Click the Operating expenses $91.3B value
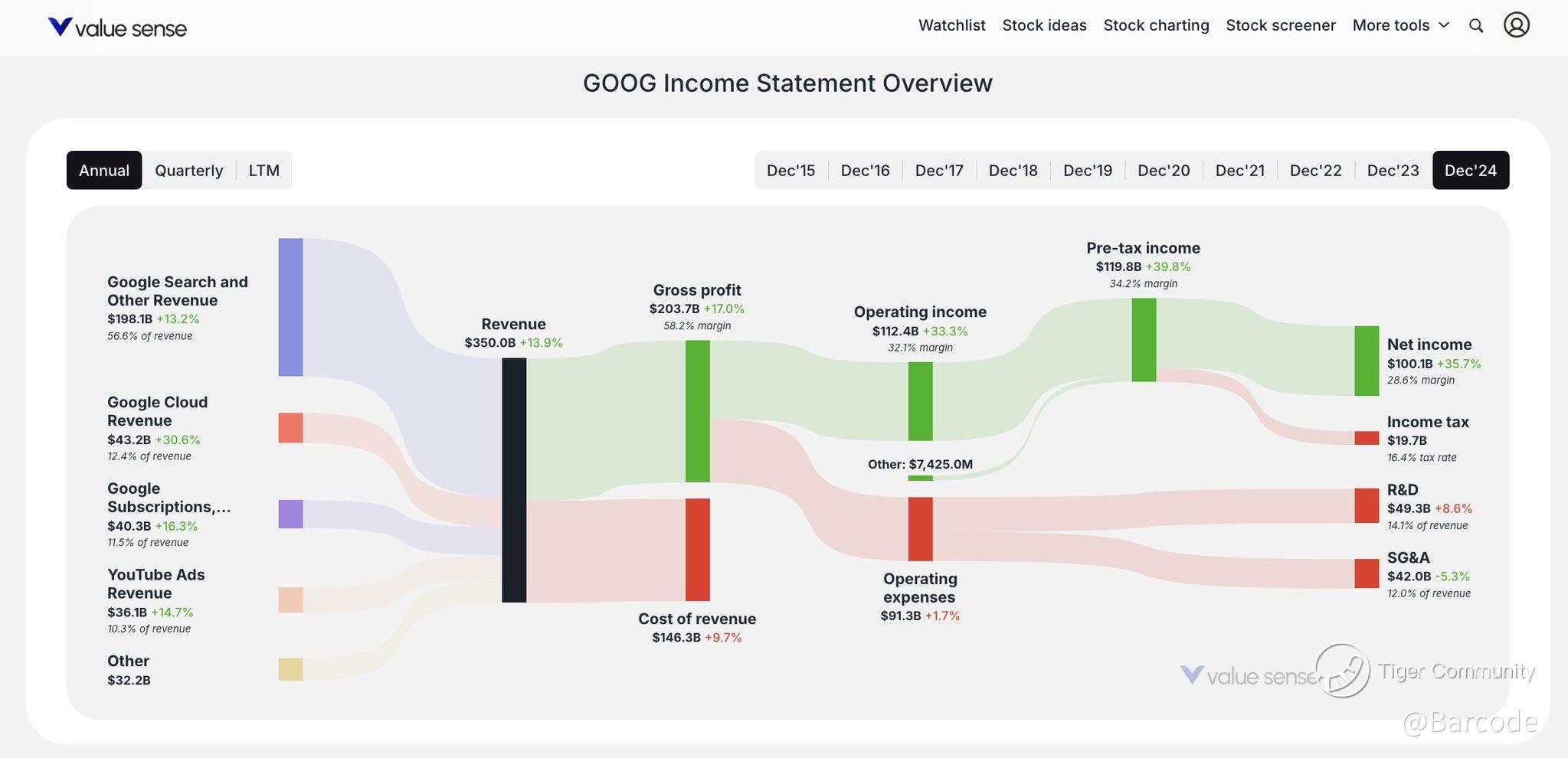This screenshot has width=1568, height=758. 901,616
